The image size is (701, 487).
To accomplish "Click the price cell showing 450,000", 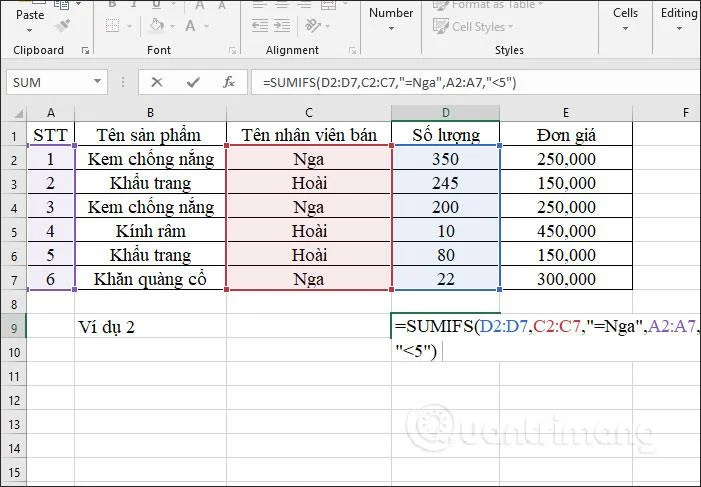I will (x=566, y=230).
